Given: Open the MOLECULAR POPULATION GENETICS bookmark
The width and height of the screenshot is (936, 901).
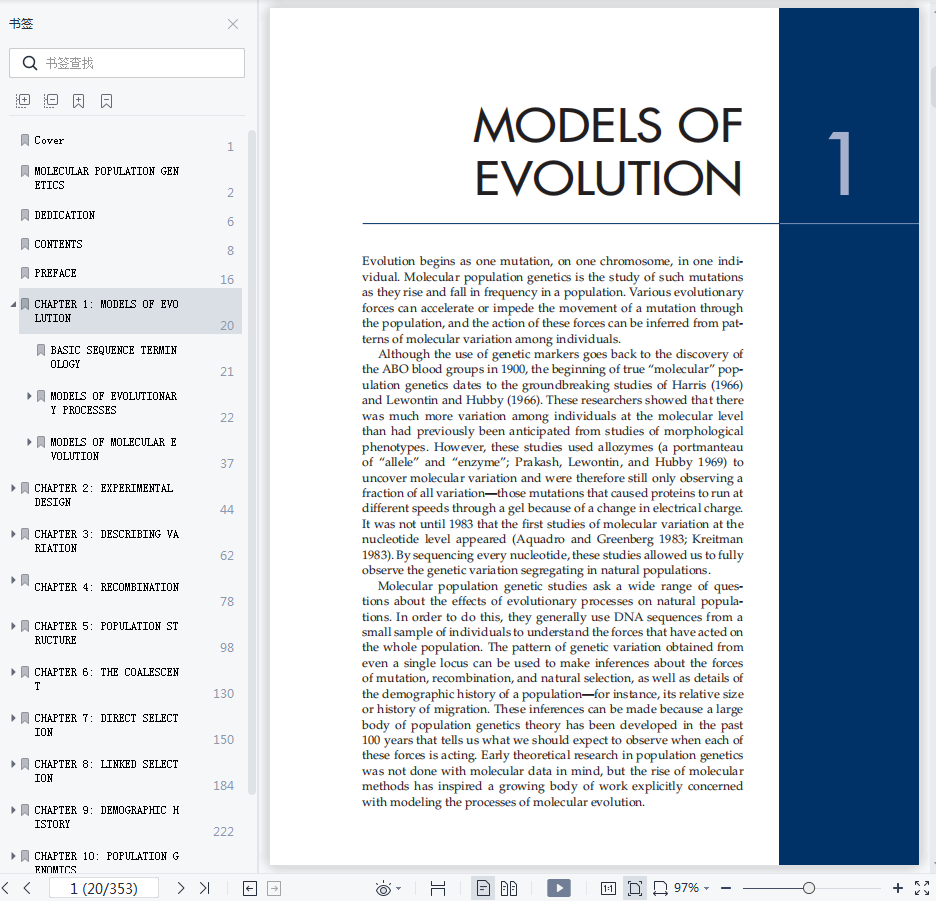Looking at the screenshot, I should (106, 178).
